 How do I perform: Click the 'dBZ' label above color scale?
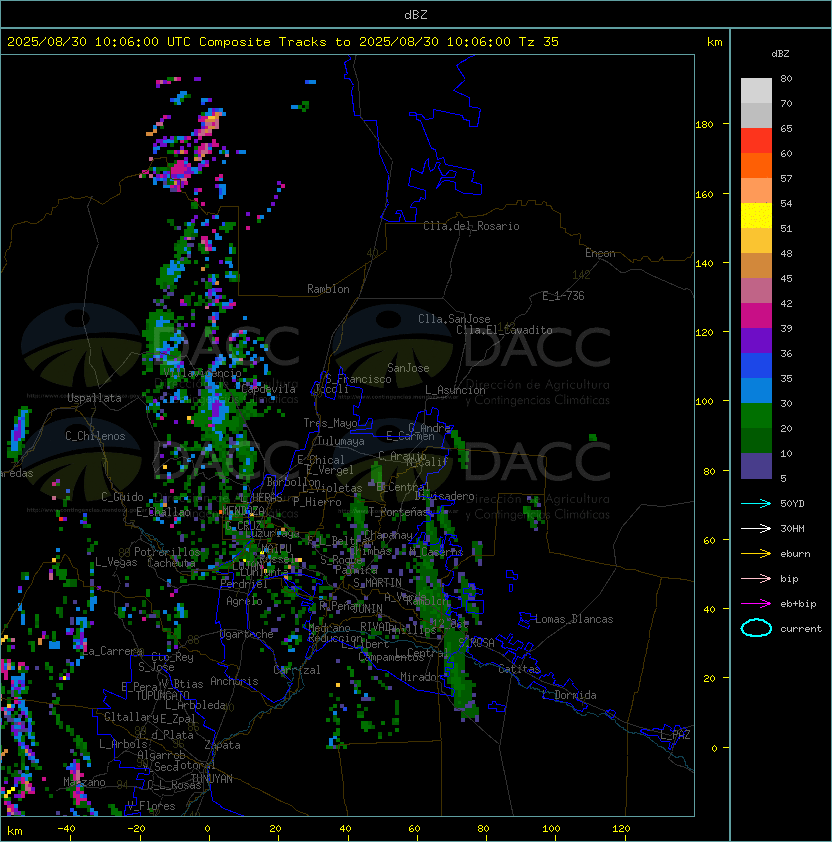(x=780, y=54)
